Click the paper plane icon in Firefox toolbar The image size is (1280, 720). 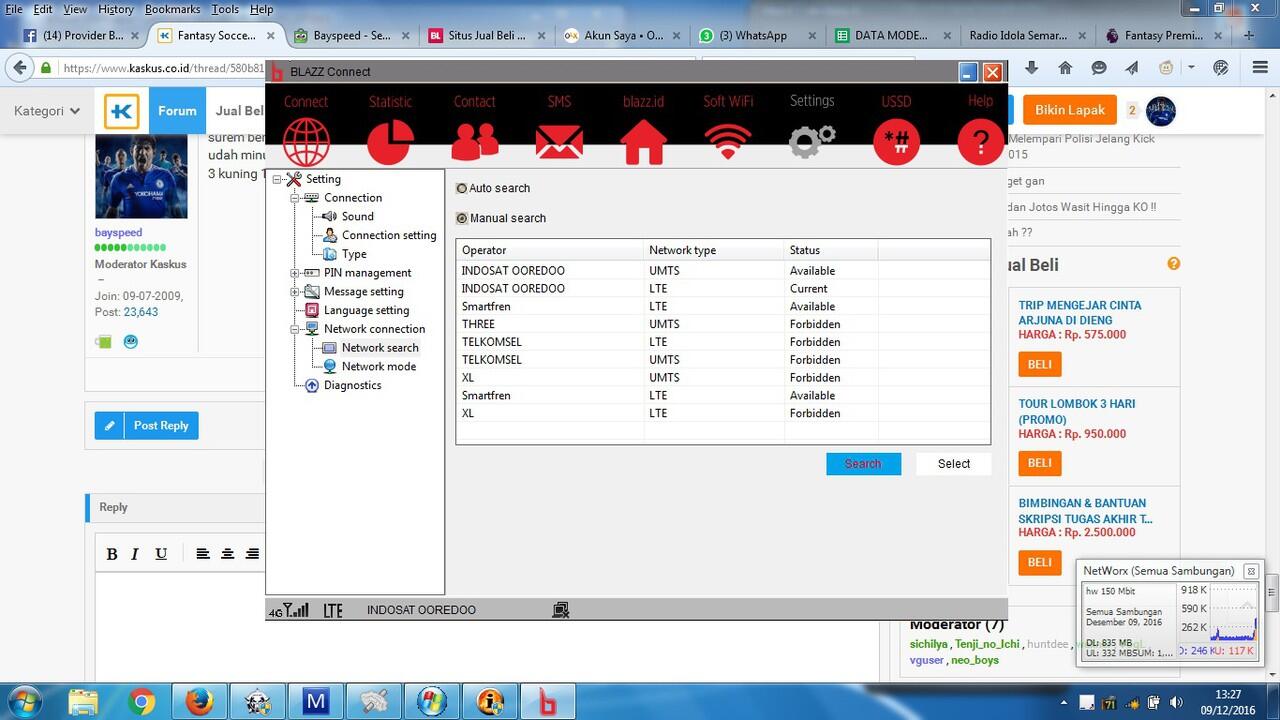tap(1132, 68)
